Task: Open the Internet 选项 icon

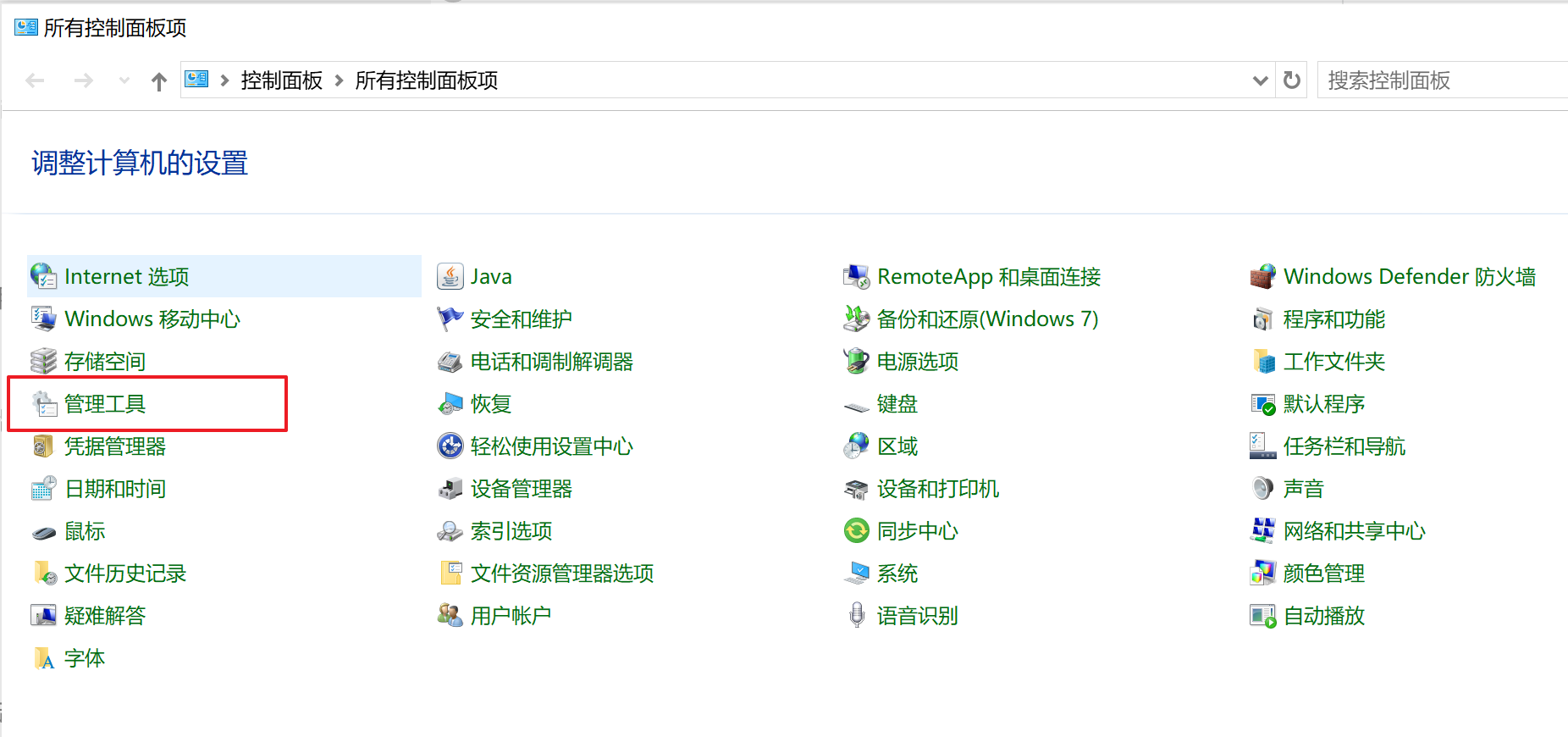Action: coord(43,276)
